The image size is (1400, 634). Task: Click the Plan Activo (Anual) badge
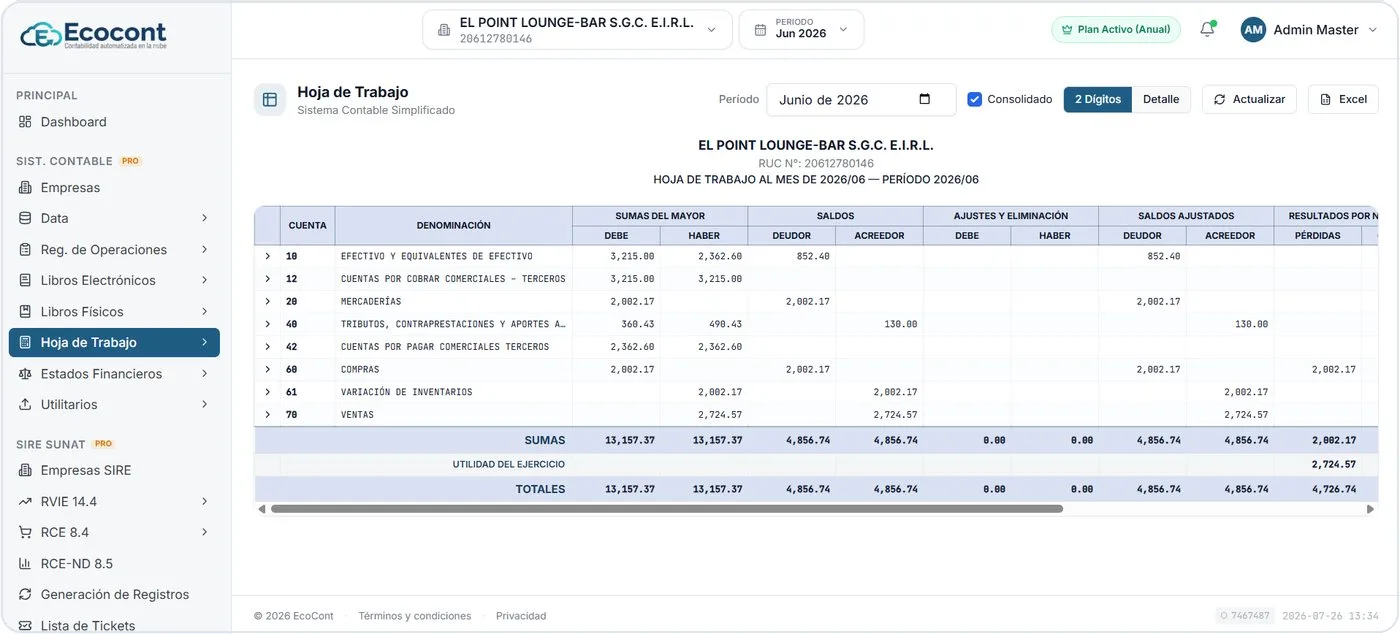tap(1116, 30)
